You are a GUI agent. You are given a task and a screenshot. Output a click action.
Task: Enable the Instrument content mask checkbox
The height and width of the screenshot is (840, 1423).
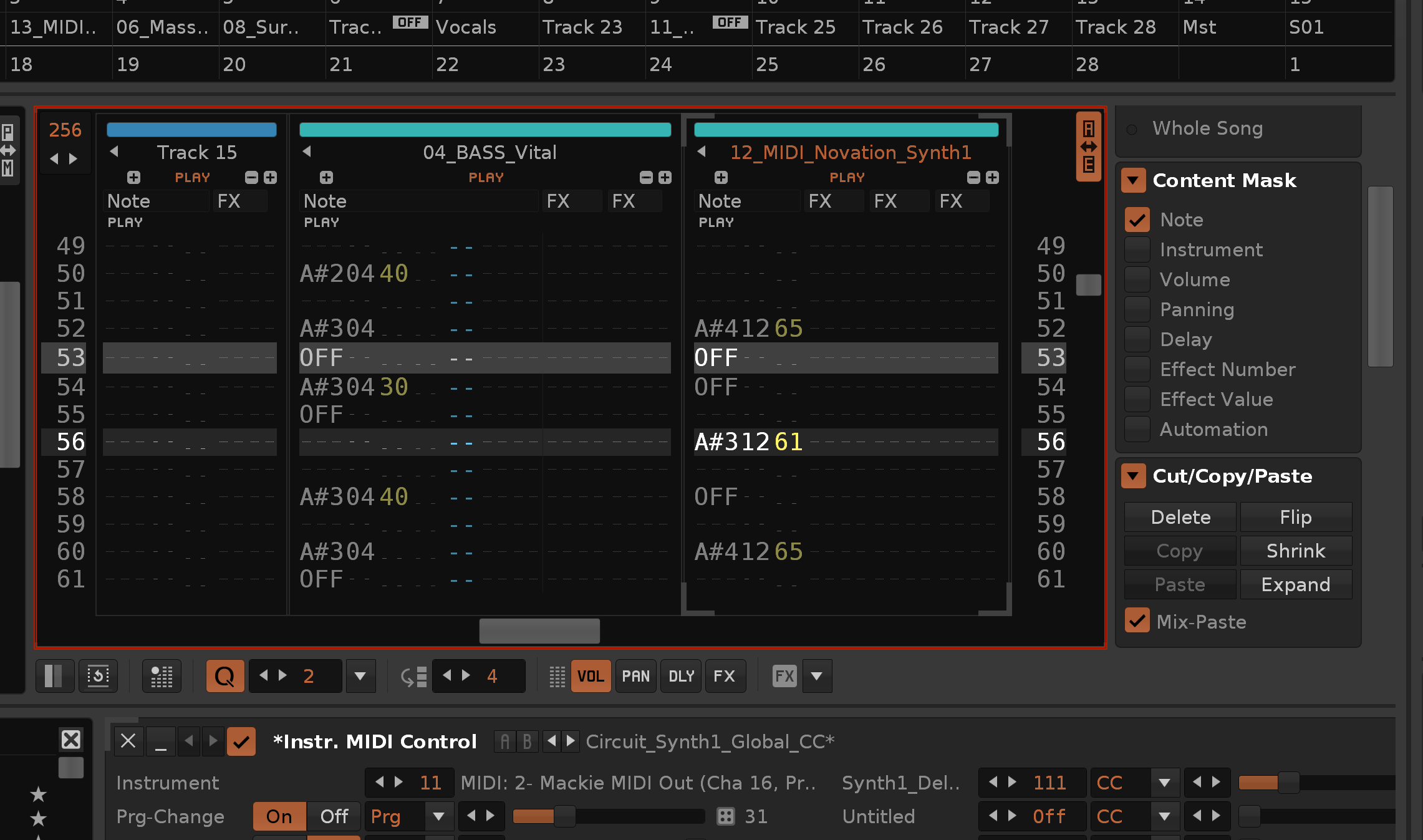1137,249
